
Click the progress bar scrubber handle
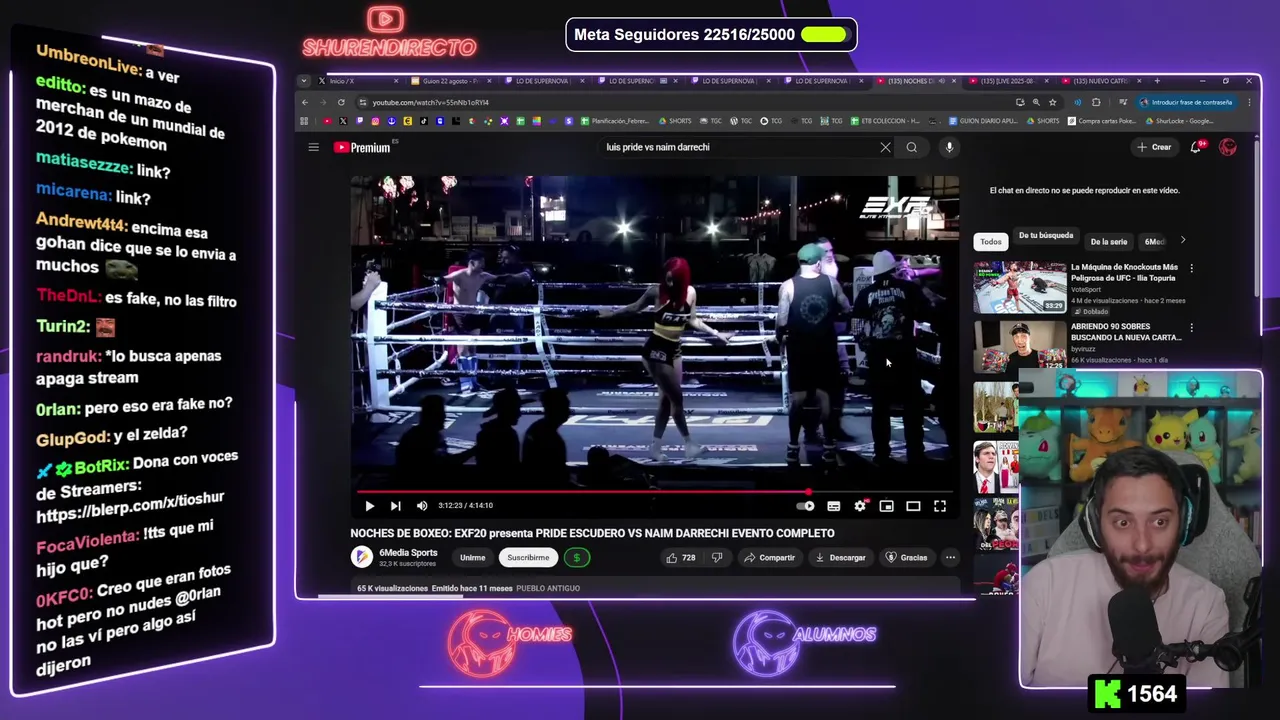coord(808,491)
